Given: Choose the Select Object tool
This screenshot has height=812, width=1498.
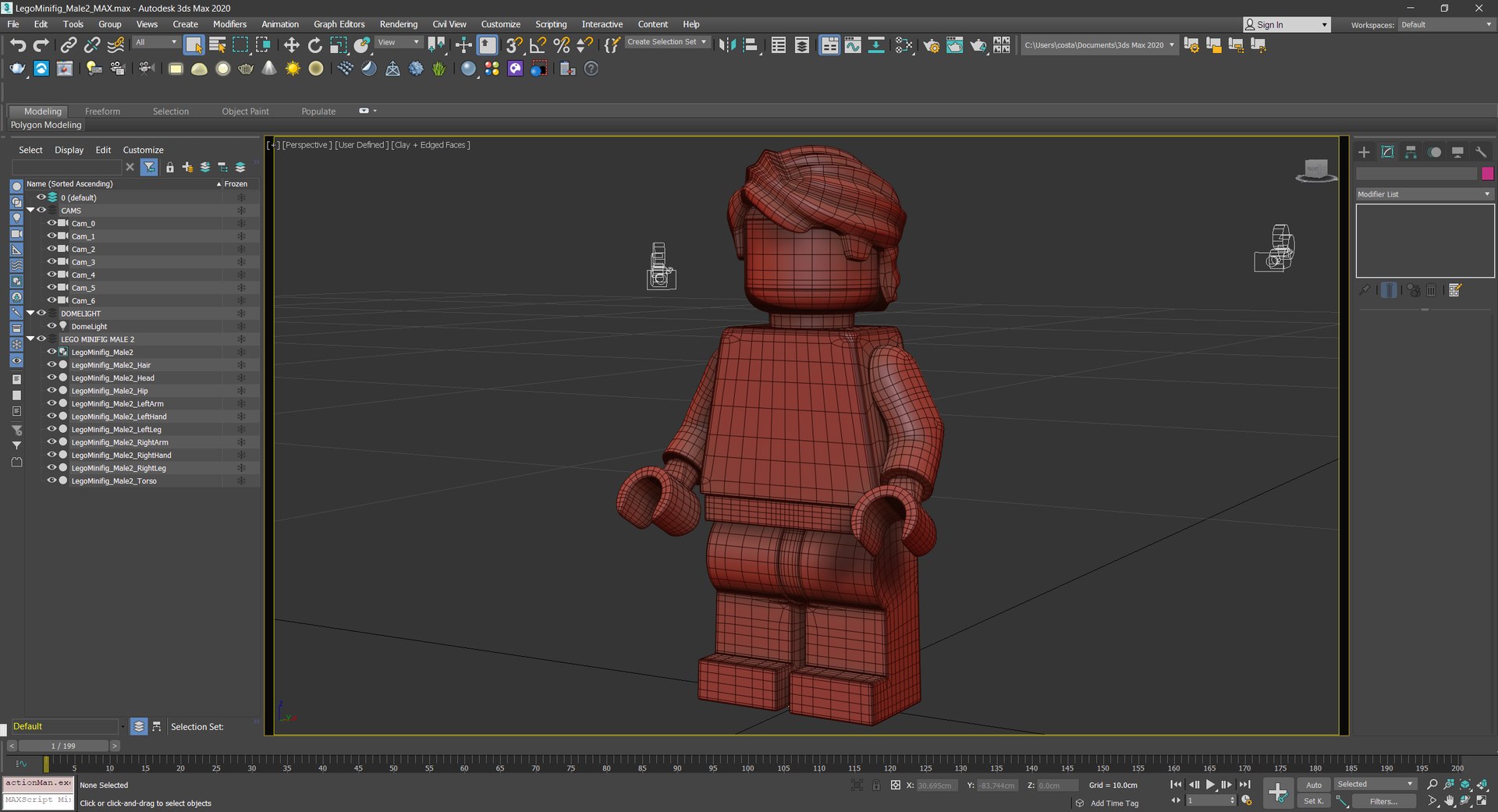Looking at the screenshot, I should 193,45.
